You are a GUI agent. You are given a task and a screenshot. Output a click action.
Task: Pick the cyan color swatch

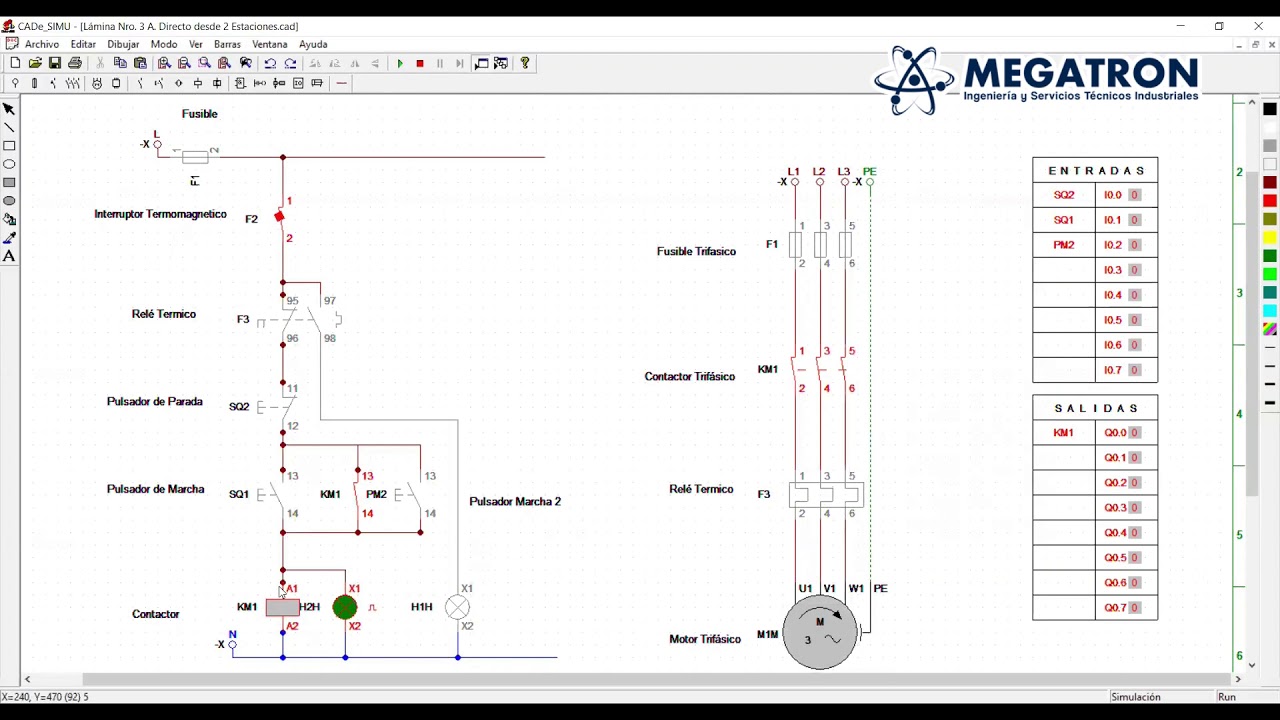(1270, 311)
